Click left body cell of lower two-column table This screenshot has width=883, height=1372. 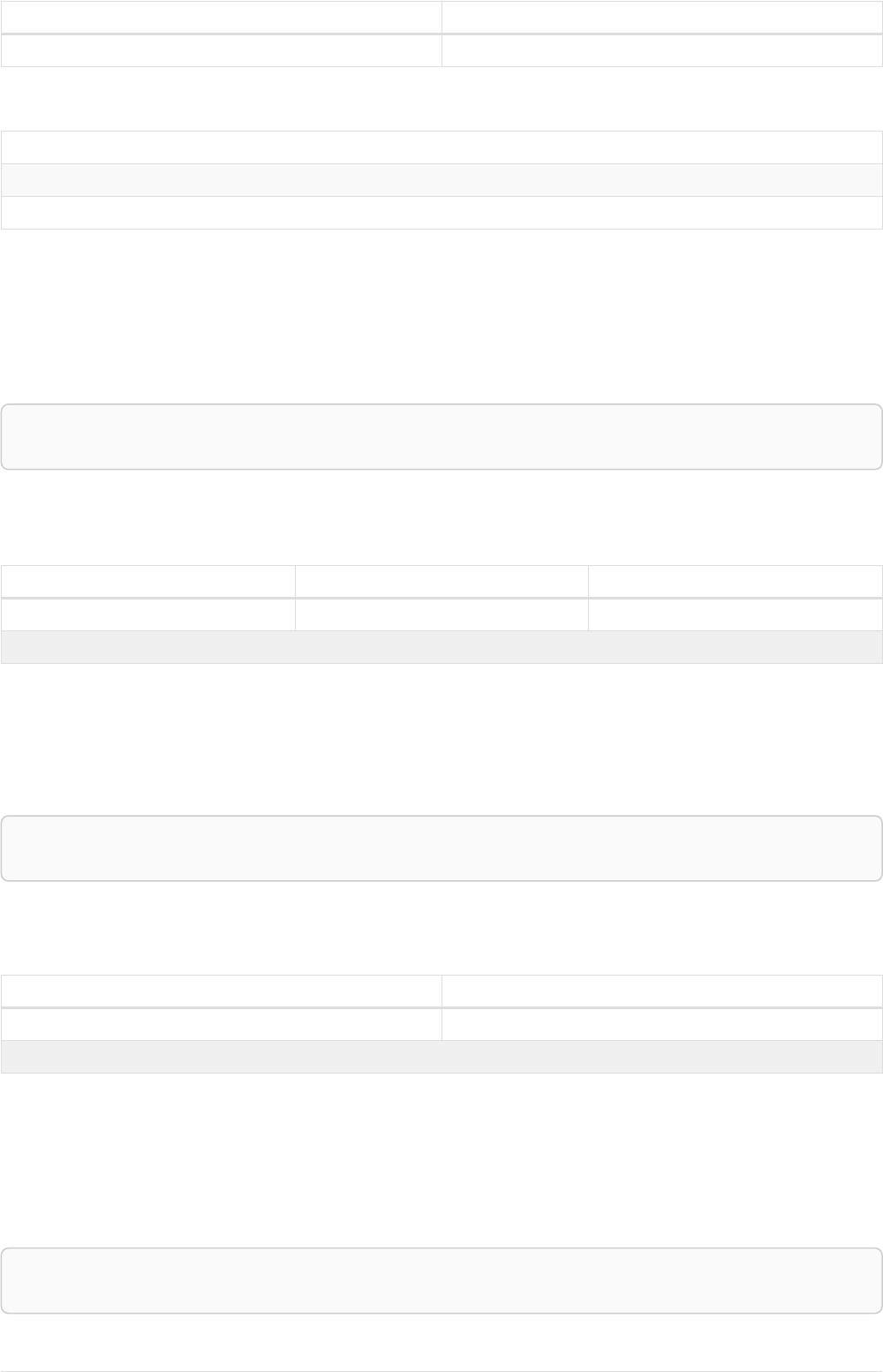(x=221, y=1024)
